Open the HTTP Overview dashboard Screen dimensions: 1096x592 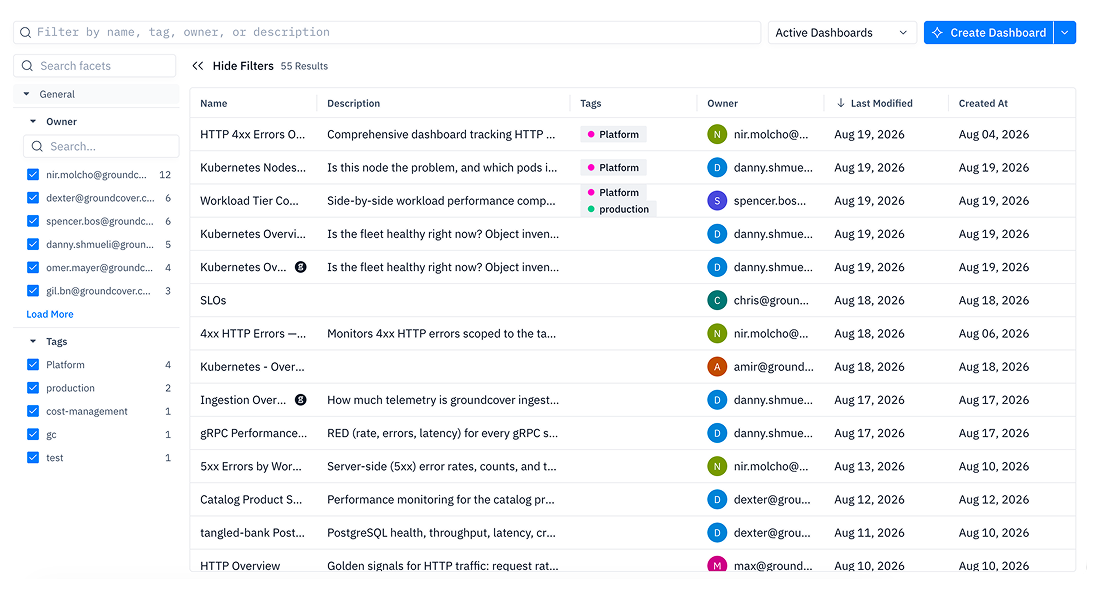(x=240, y=565)
